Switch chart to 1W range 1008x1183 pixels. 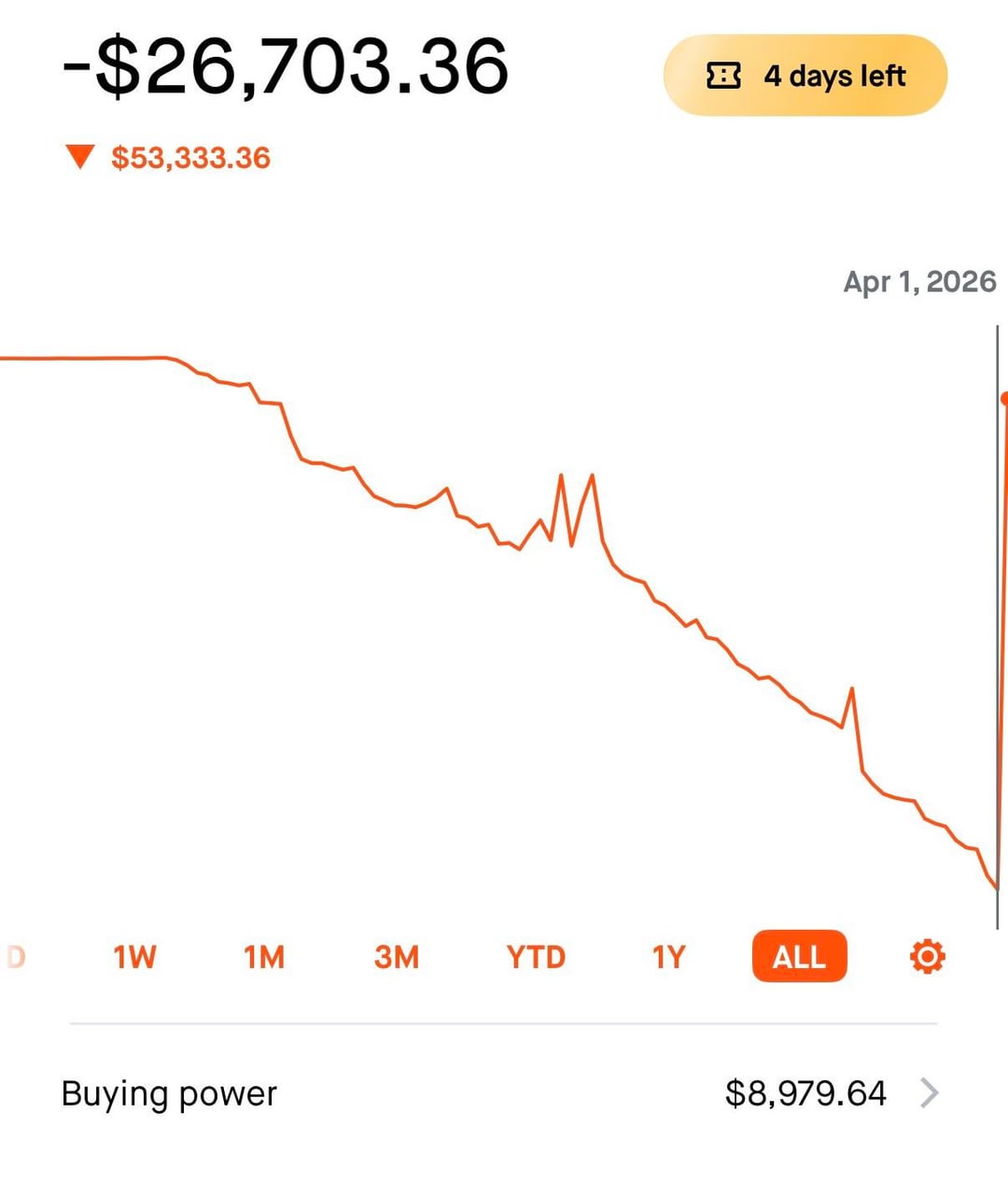coord(134,957)
